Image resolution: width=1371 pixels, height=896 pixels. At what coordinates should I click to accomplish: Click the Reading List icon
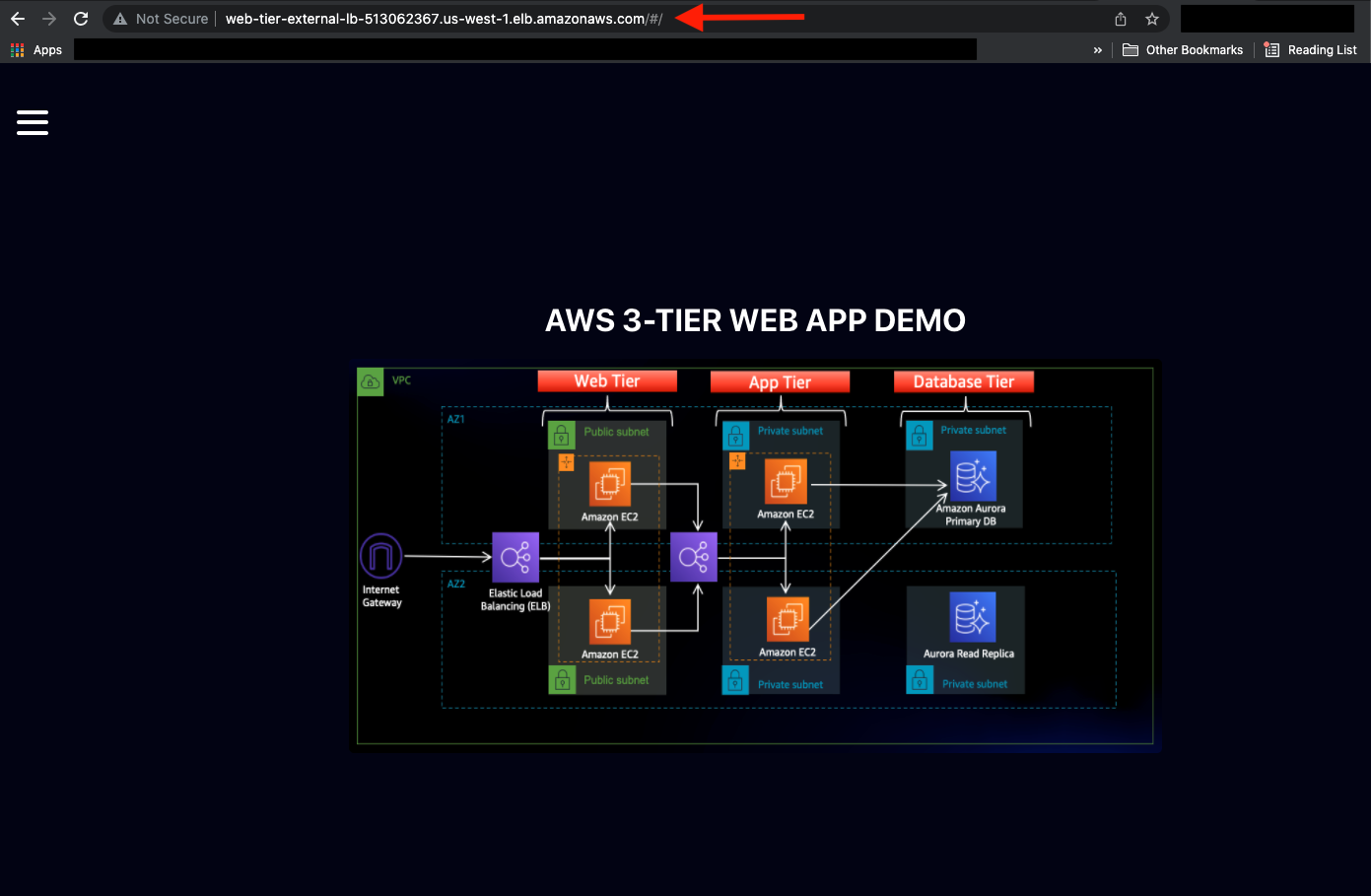coord(1271,49)
